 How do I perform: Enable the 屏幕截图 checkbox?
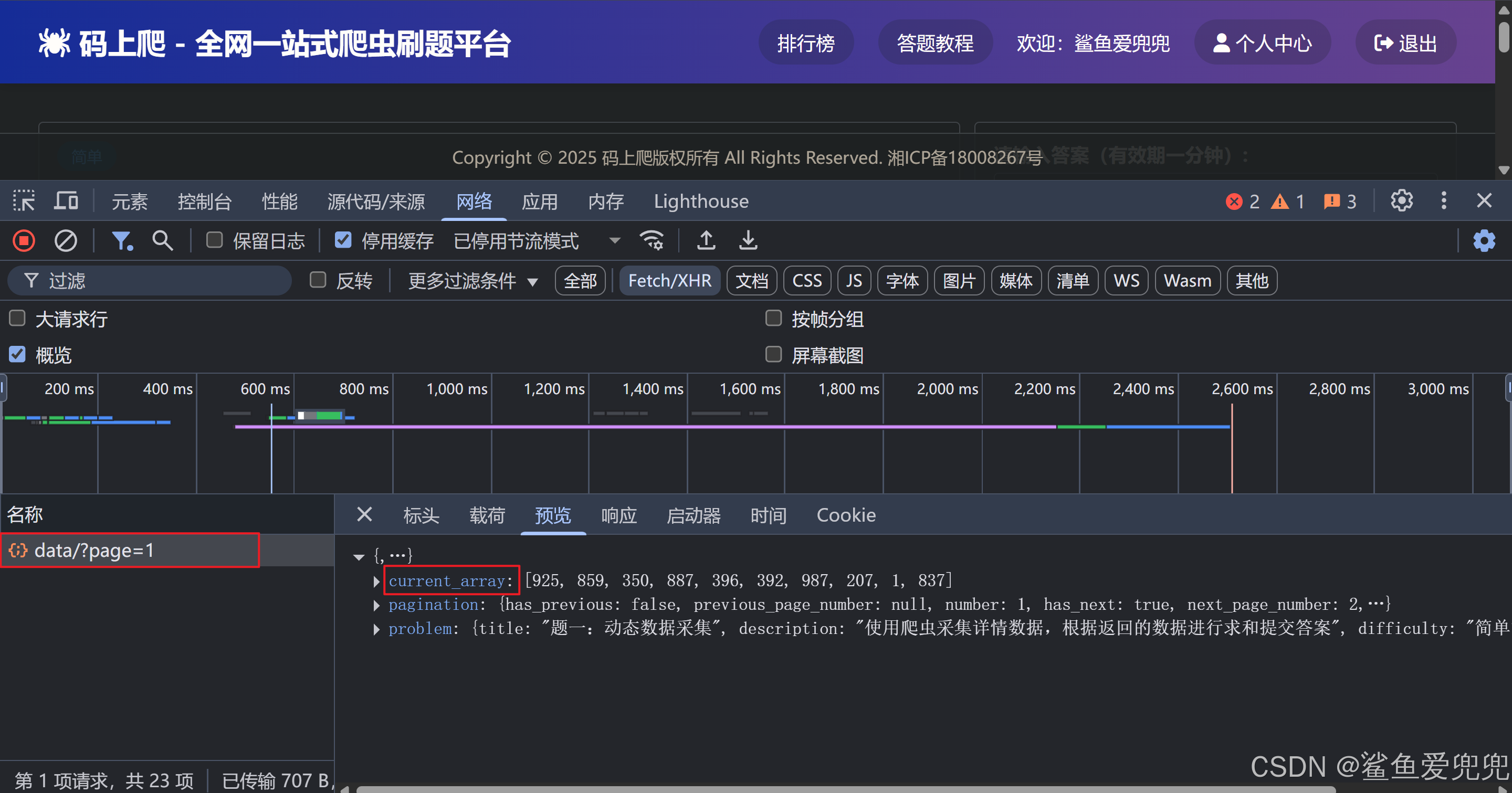point(774,354)
